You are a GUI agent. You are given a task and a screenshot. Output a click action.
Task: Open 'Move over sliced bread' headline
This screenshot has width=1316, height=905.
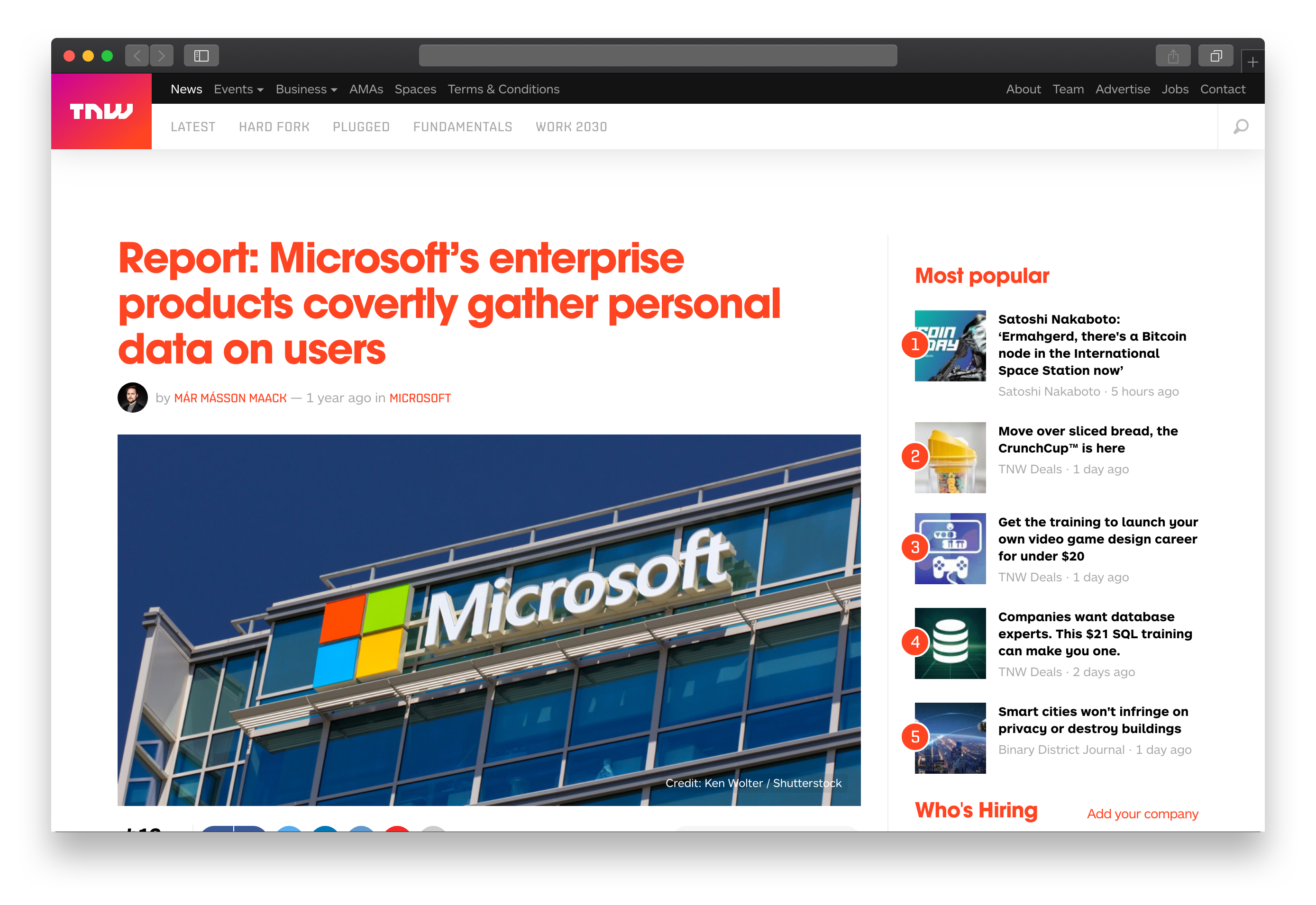click(x=1088, y=439)
